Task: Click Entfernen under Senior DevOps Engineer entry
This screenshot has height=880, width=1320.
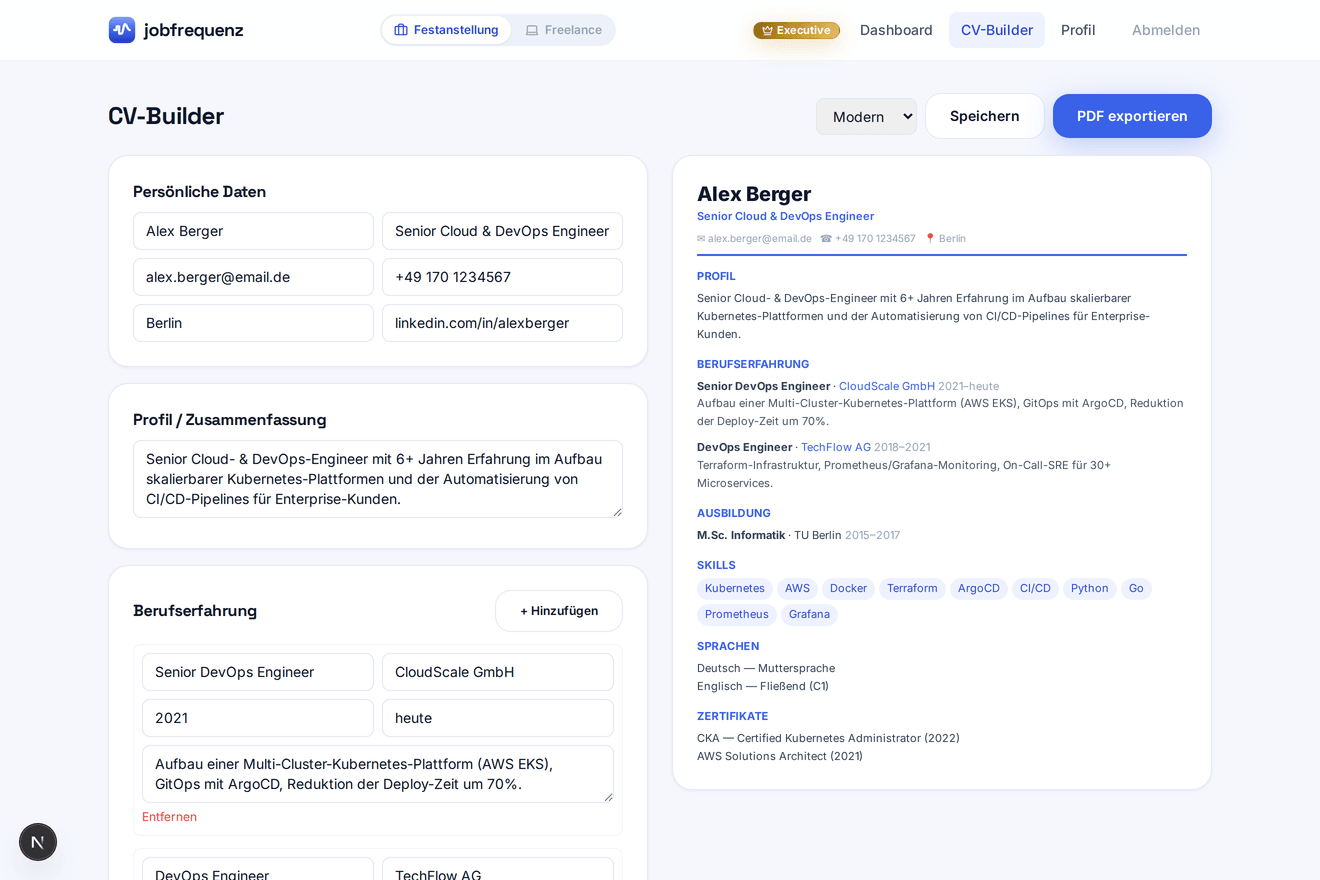Action: pyautogui.click(x=169, y=817)
